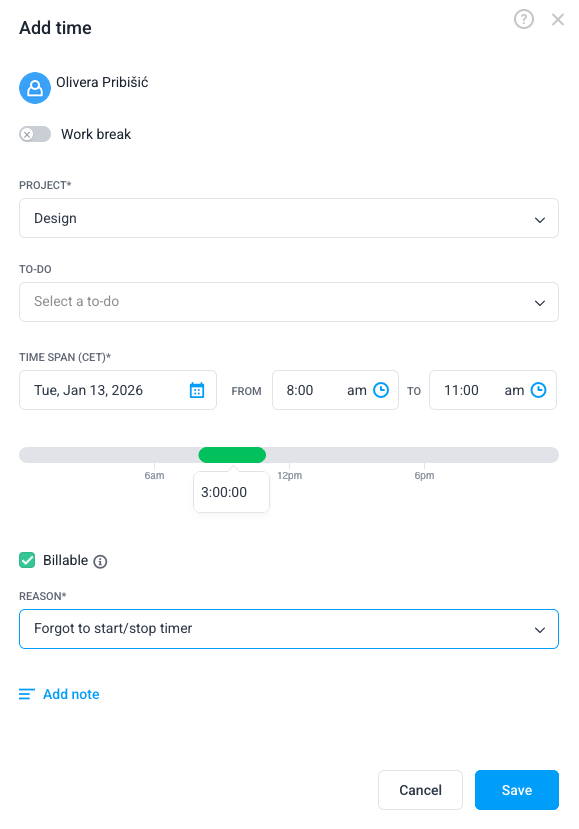Expand the Select a to-do dropdown
Screen dimensions: 579x829
click(x=288, y=302)
